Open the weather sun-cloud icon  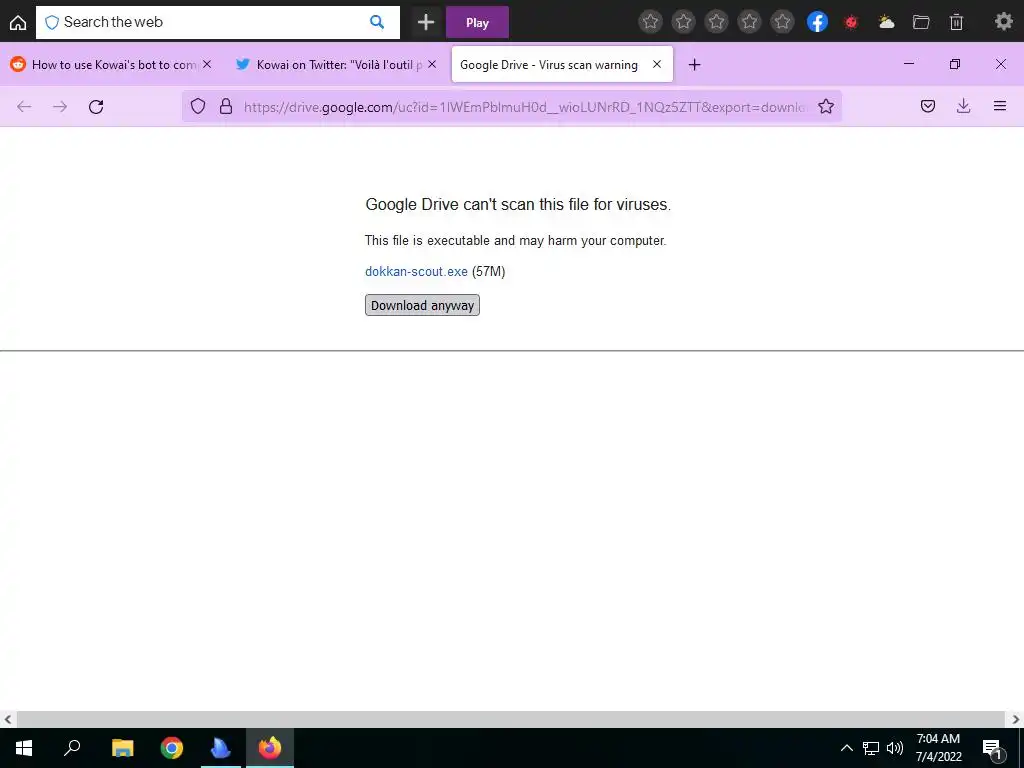pyautogui.click(x=886, y=22)
